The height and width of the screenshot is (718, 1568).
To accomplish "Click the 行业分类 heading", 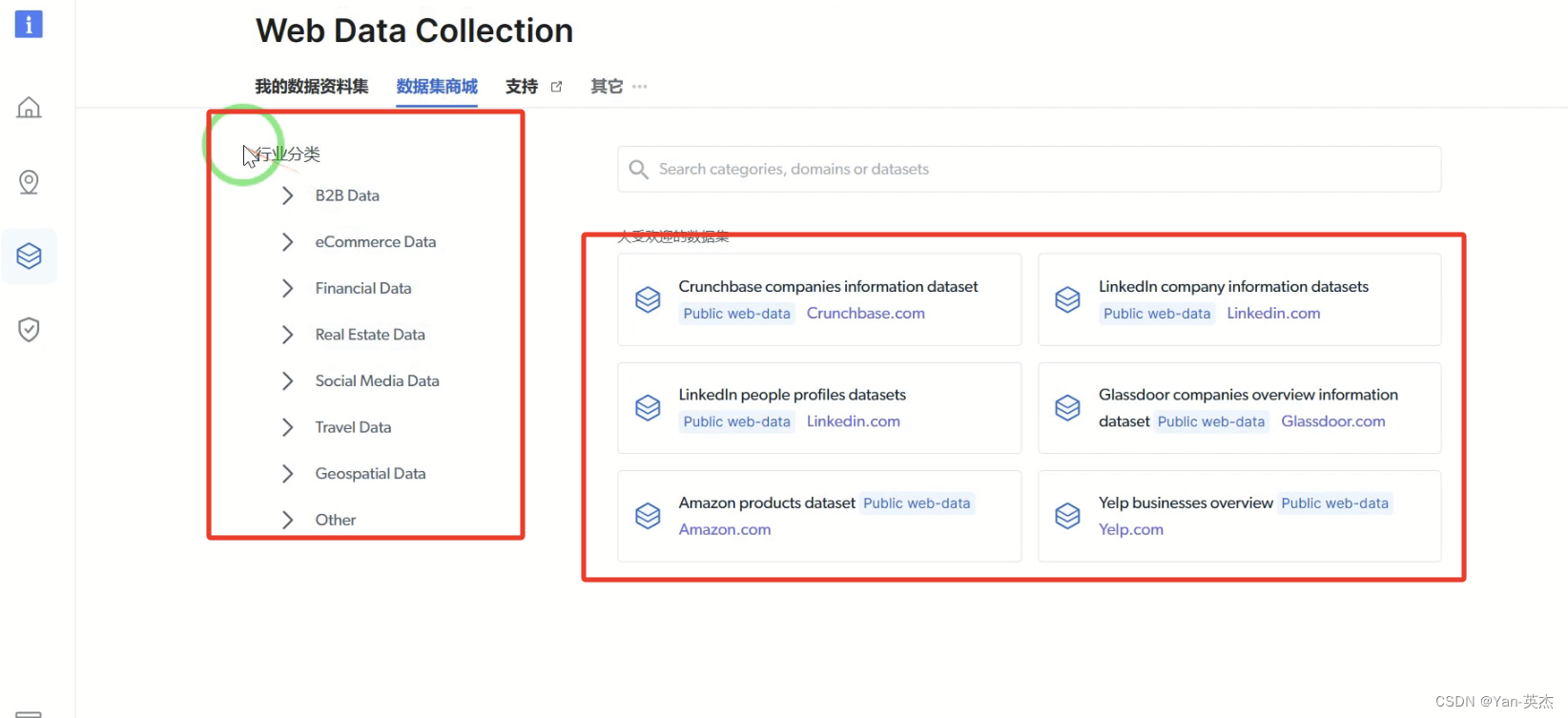I will coord(287,154).
